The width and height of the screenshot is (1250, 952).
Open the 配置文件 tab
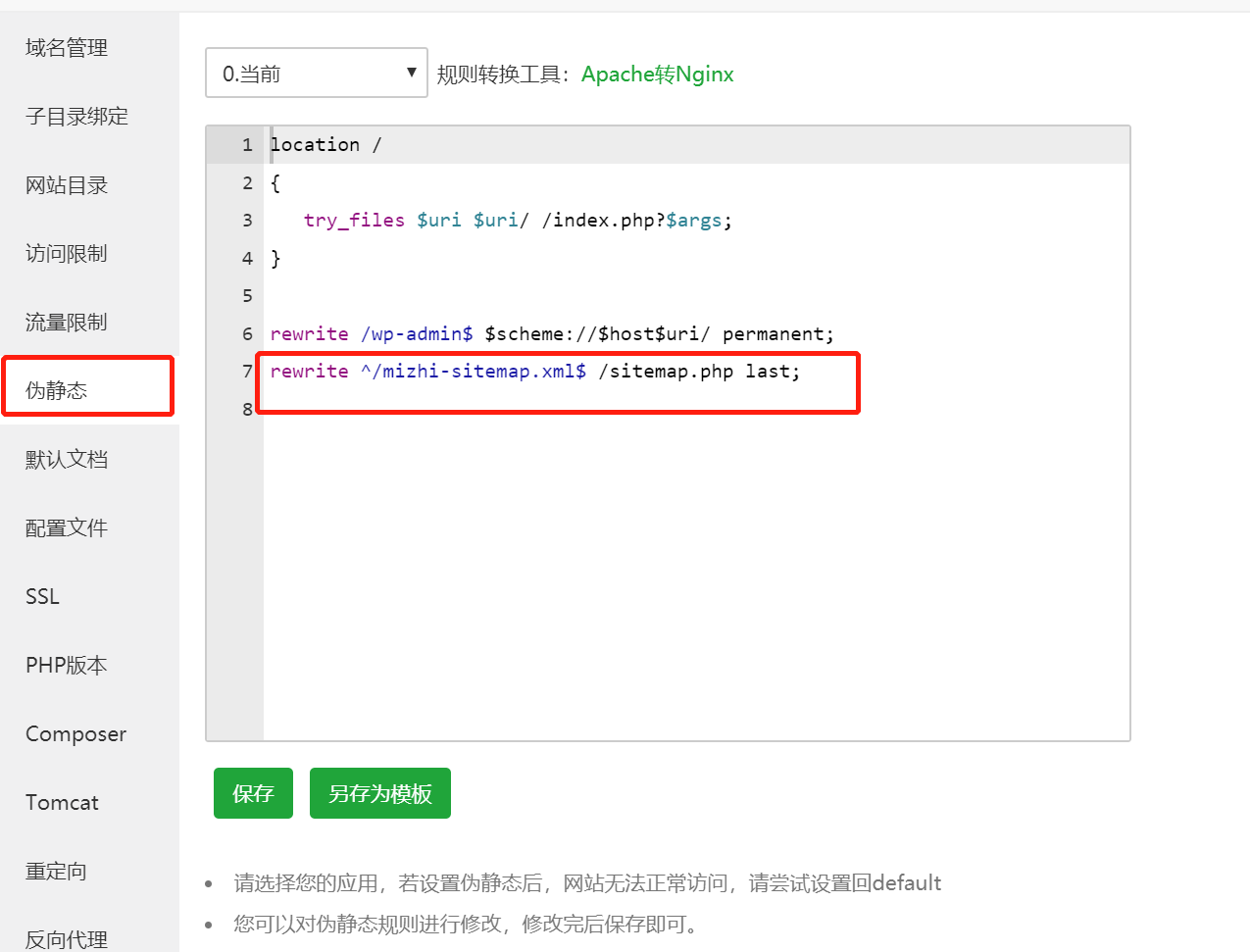67,528
